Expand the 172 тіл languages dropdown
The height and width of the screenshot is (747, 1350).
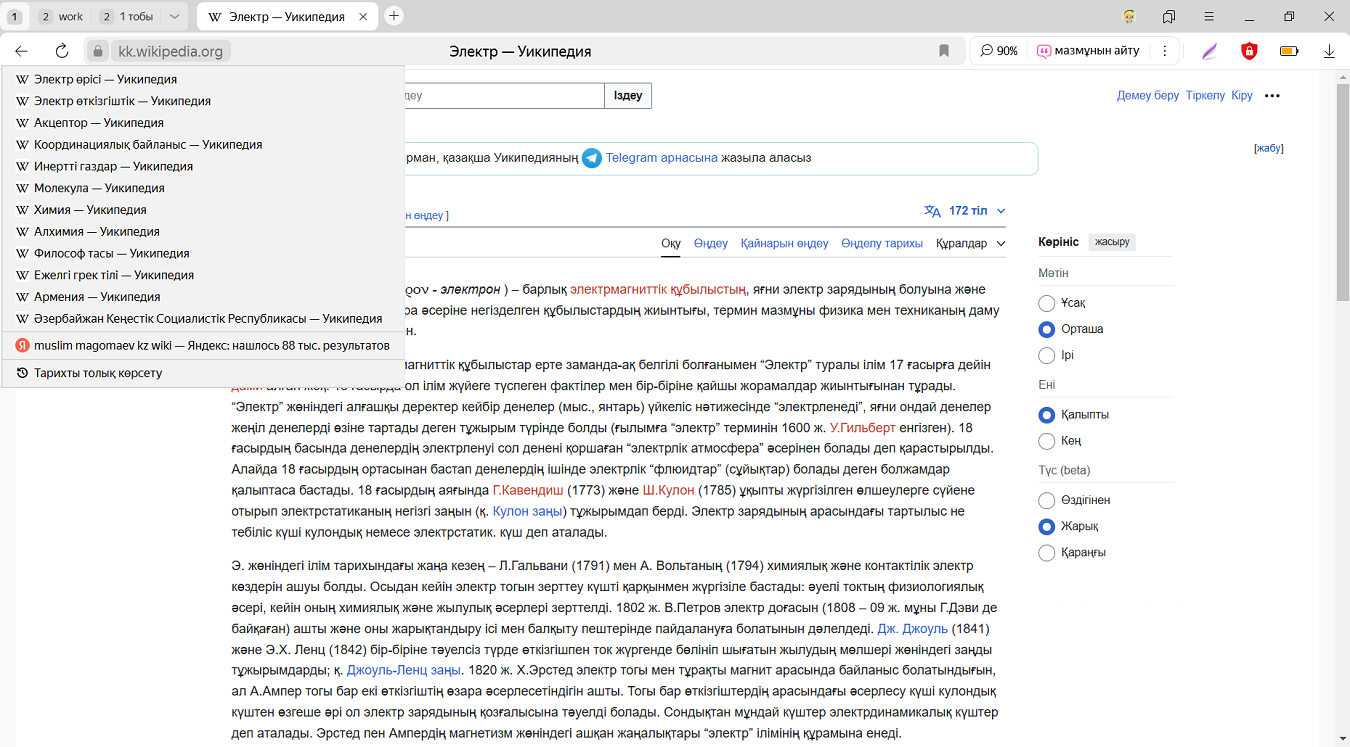point(966,211)
